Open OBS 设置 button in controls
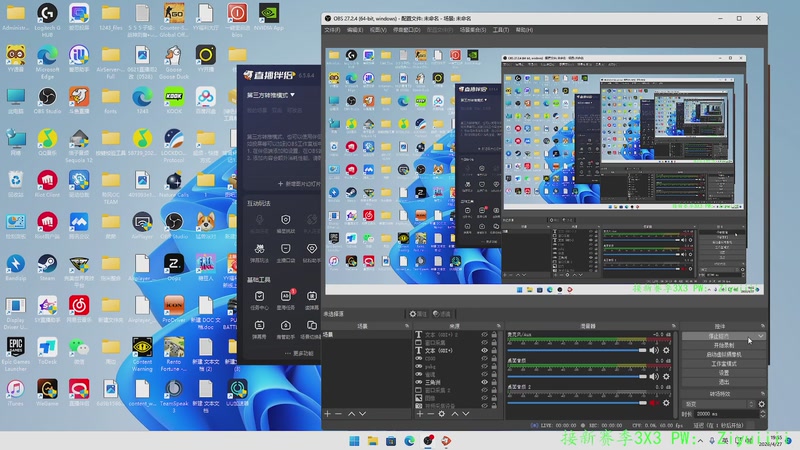Screen dimensions: 800x450 coord(723,373)
